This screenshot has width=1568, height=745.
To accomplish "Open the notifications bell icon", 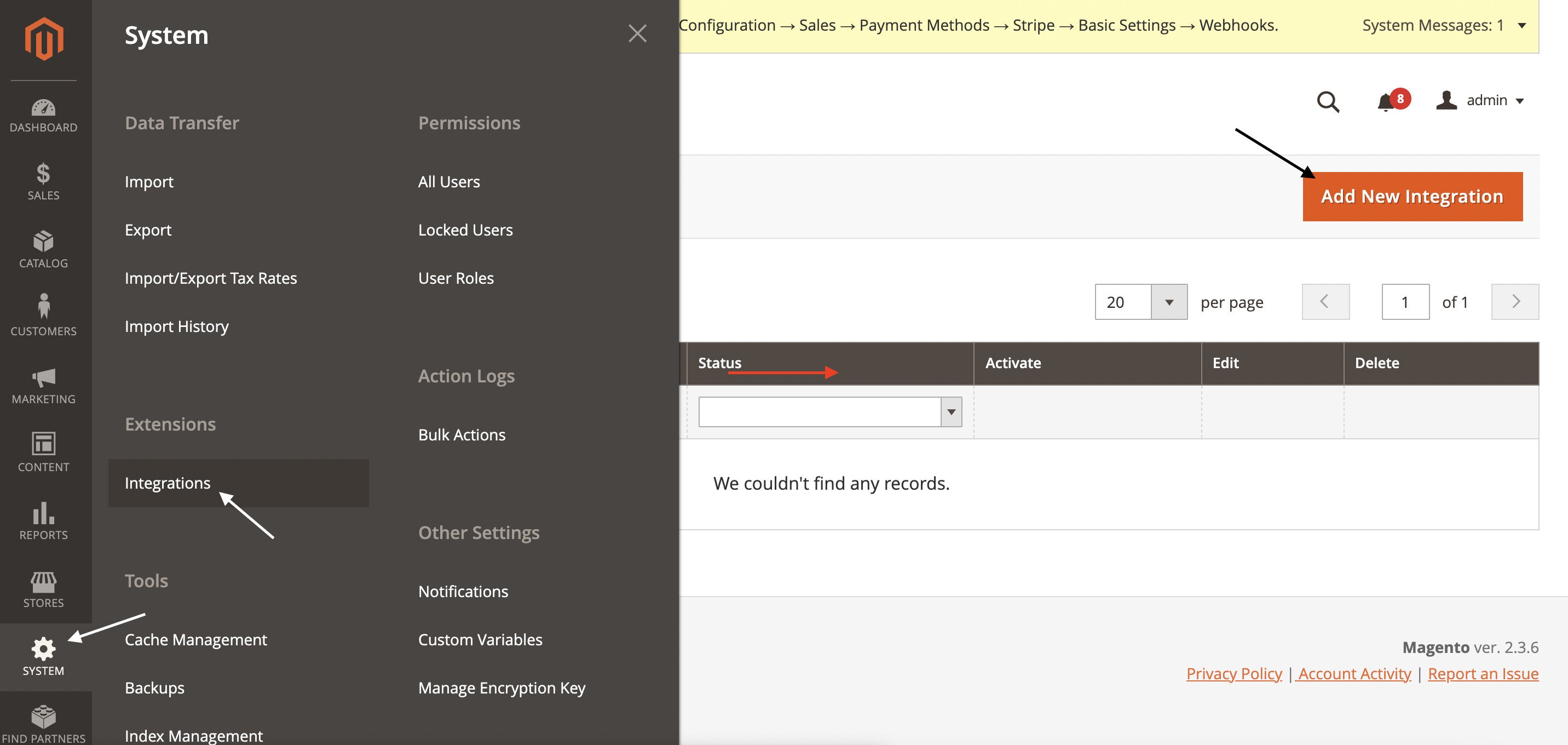I will (x=1386, y=102).
